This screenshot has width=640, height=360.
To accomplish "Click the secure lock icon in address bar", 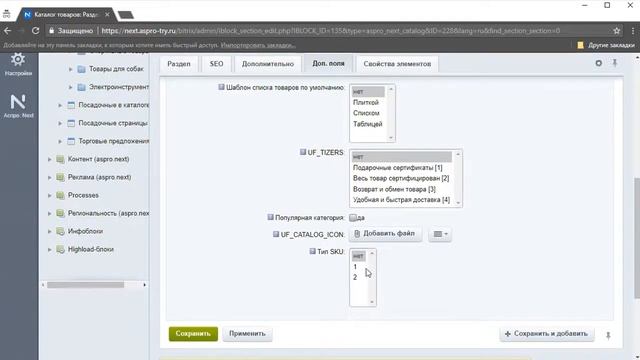I will click(51, 31).
